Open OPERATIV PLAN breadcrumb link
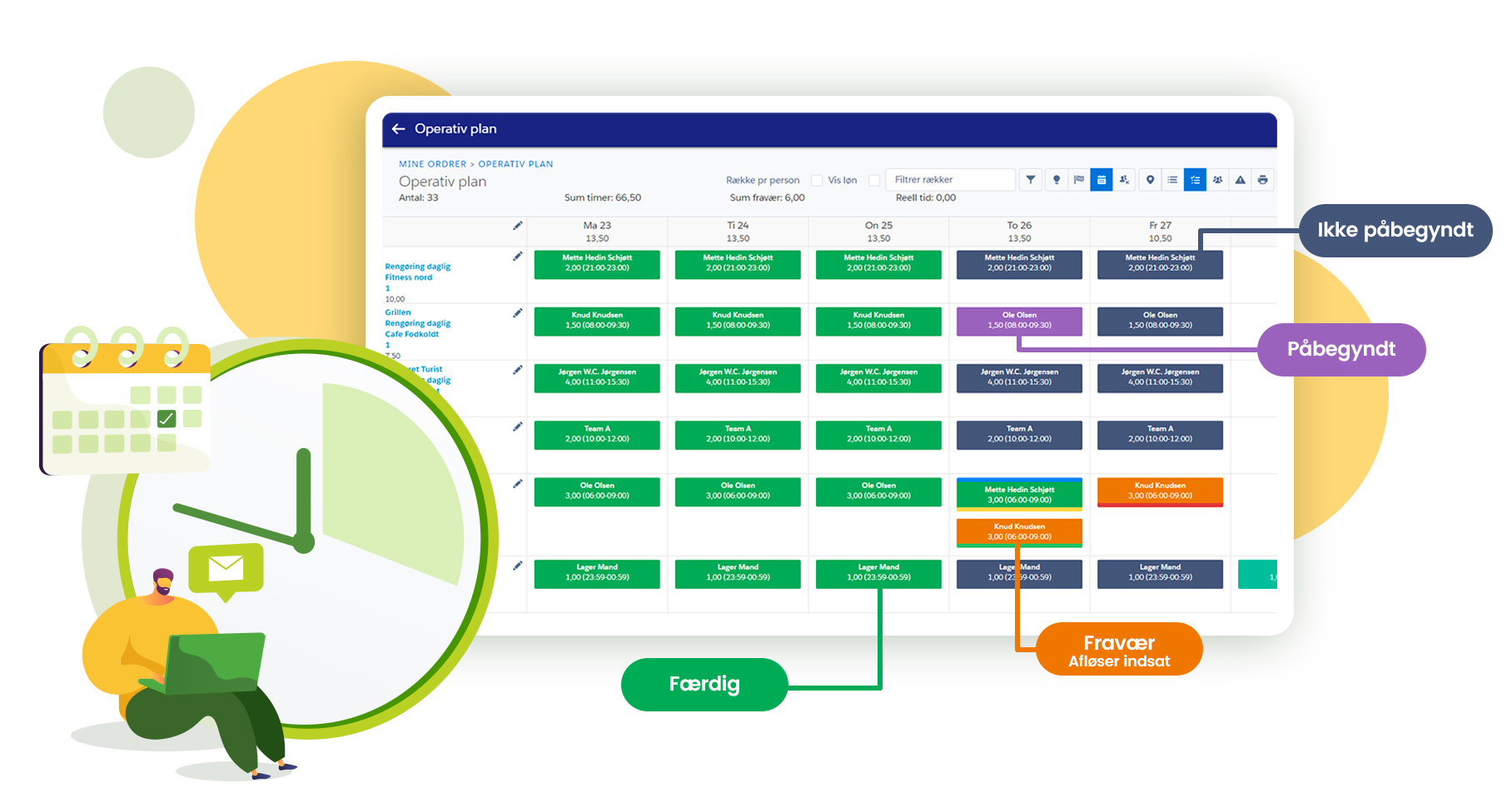 [x=515, y=164]
